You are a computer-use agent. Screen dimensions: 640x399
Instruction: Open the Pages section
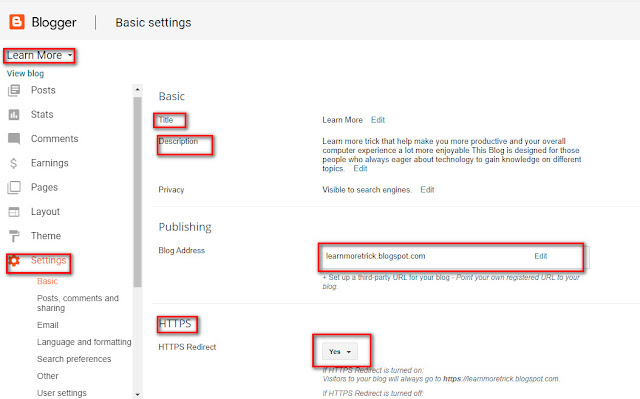pyautogui.click(x=44, y=187)
